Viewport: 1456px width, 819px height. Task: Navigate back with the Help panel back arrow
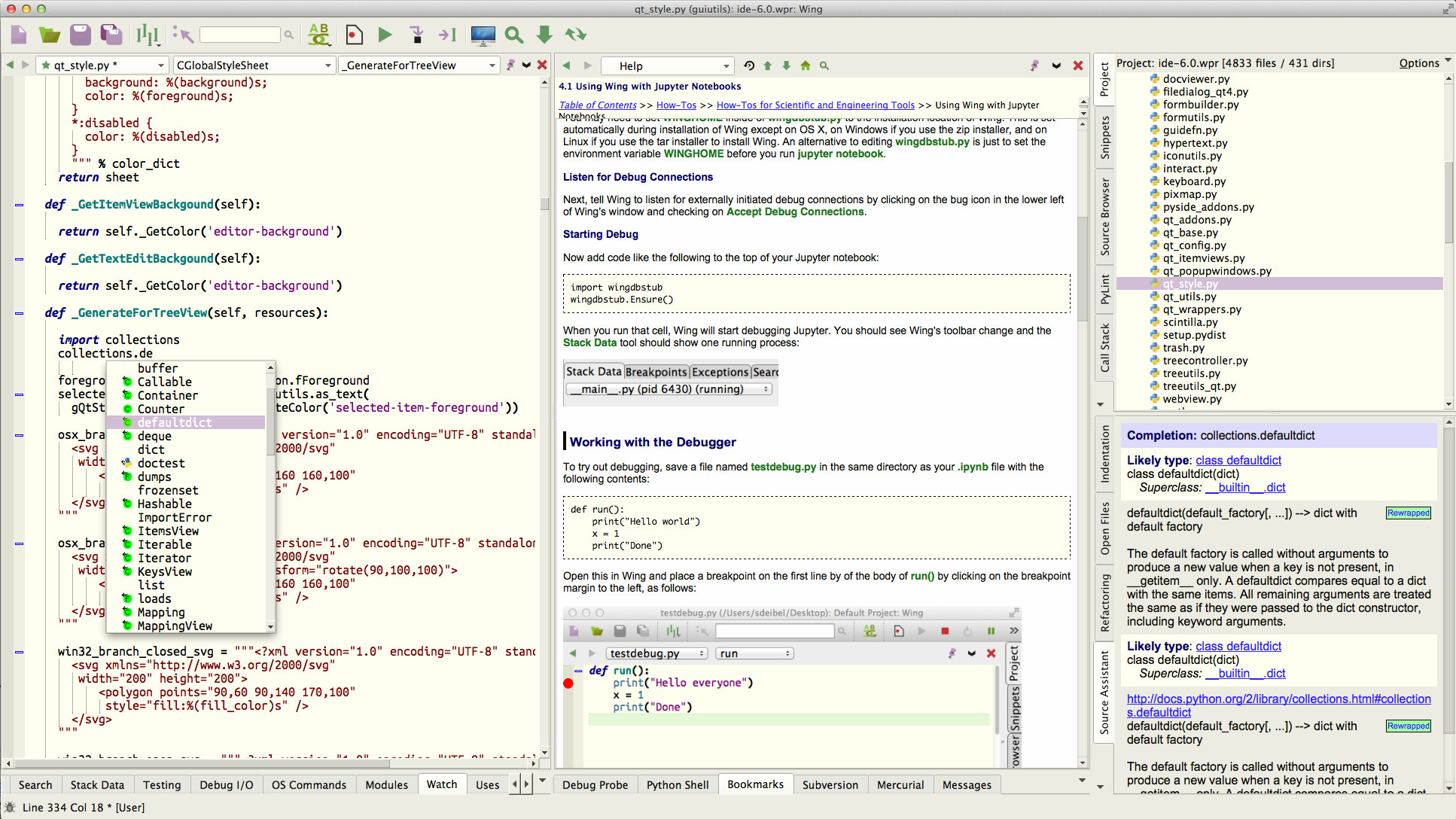tap(566, 65)
